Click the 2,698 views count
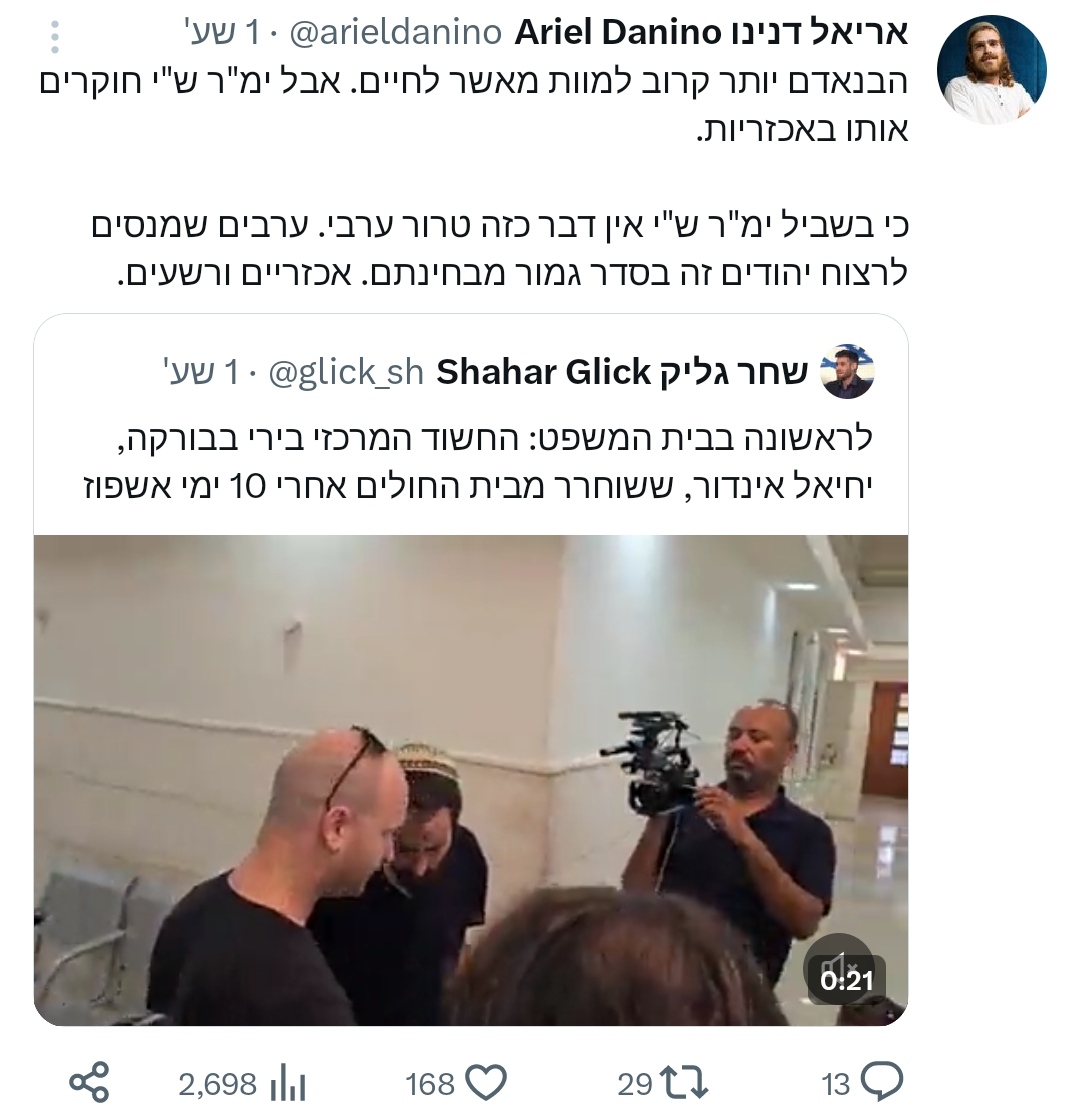The height and width of the screenshot is (1117, 1080). (217, 1084)
